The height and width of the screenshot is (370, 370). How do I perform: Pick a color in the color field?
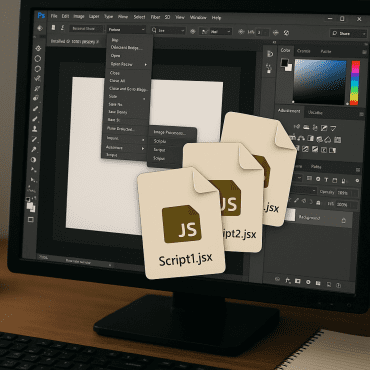320,81
